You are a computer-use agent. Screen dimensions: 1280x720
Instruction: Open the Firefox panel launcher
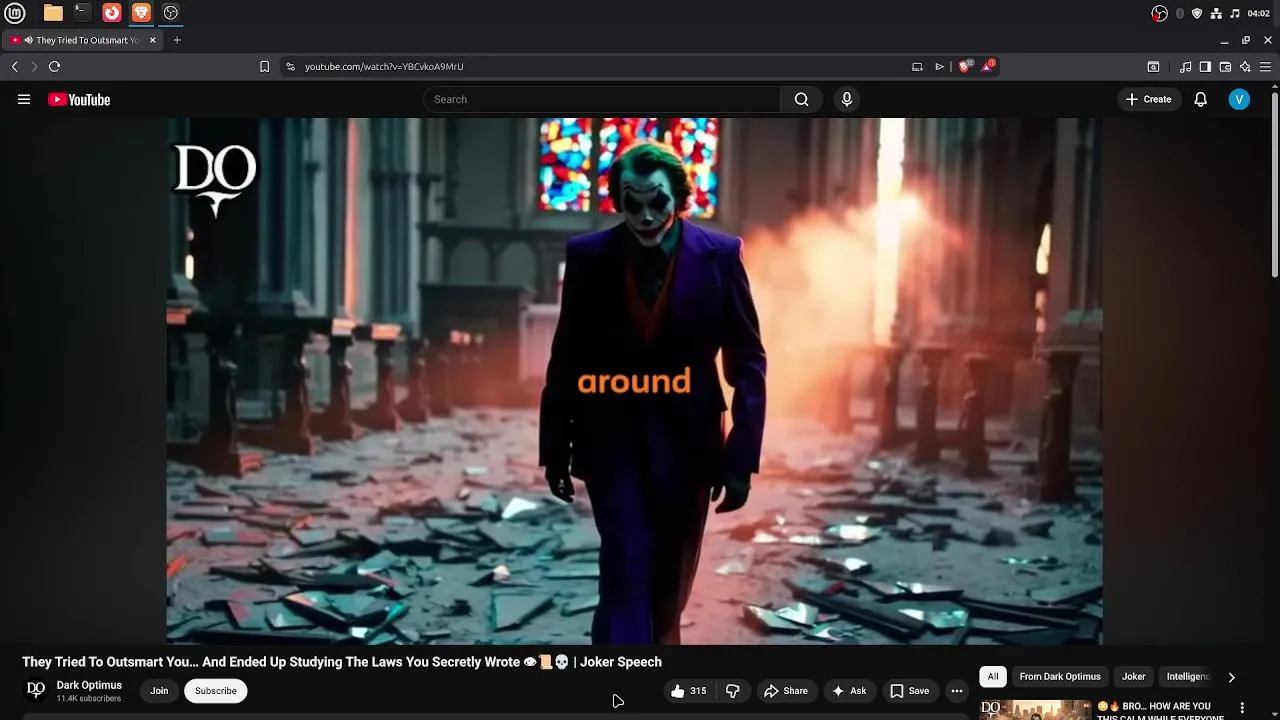pos(112,13)
